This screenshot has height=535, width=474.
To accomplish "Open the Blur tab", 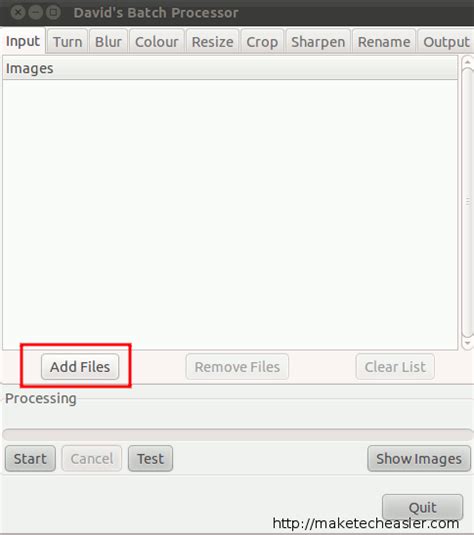I will coord(108,42).
